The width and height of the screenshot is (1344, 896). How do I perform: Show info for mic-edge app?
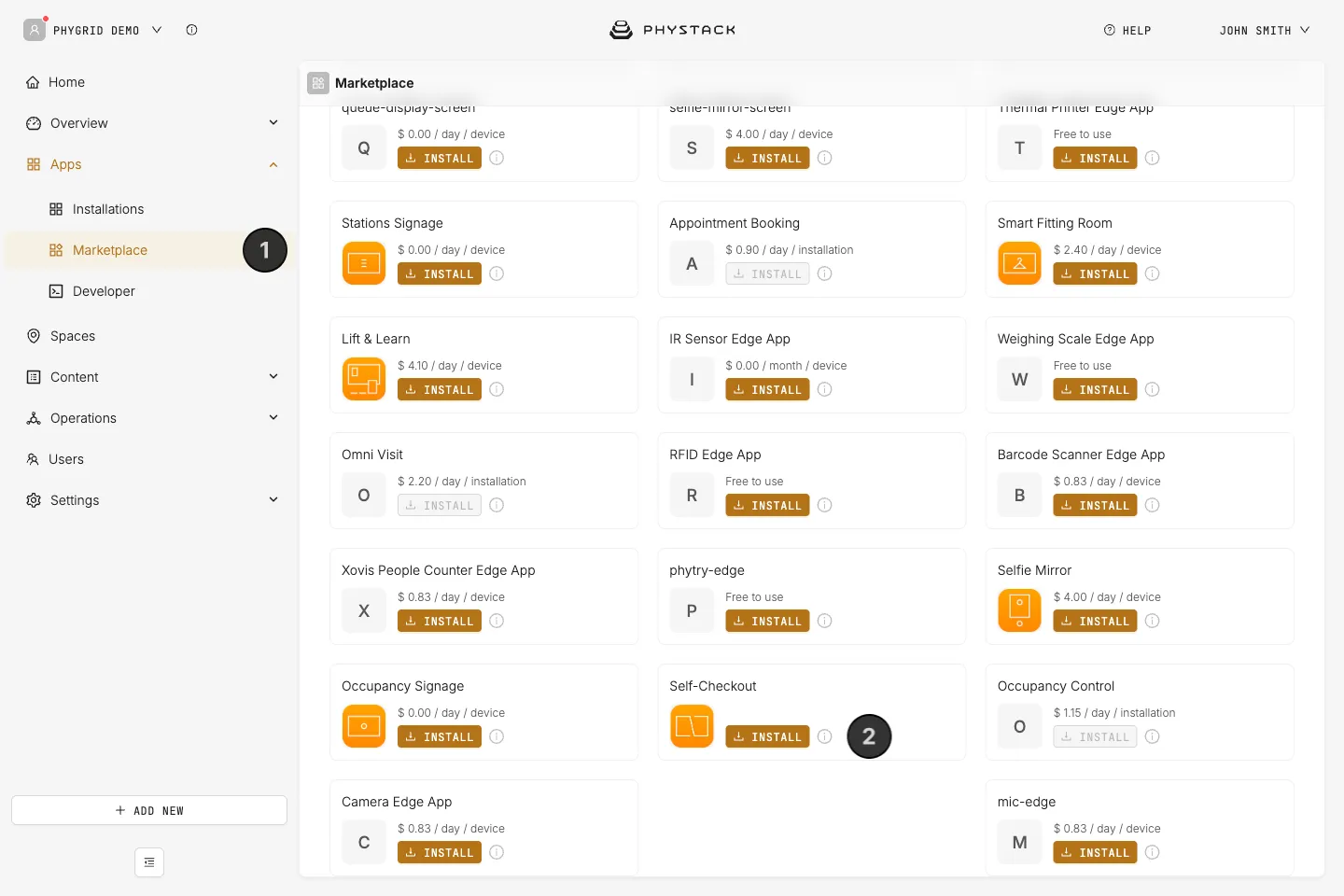[1153, 852]
